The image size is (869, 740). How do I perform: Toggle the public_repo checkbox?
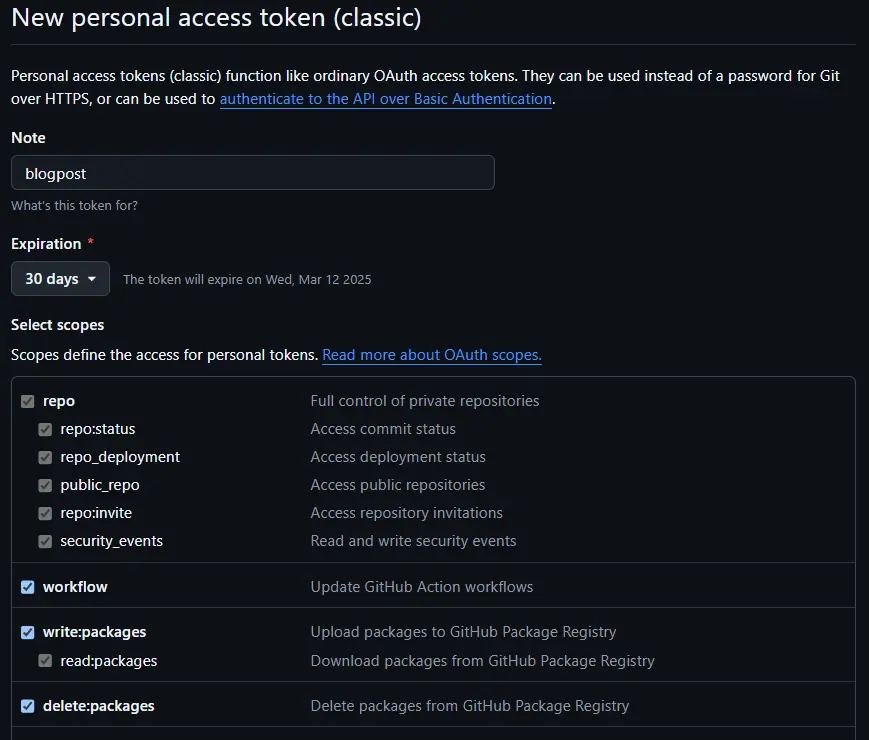tap(45, 486)
